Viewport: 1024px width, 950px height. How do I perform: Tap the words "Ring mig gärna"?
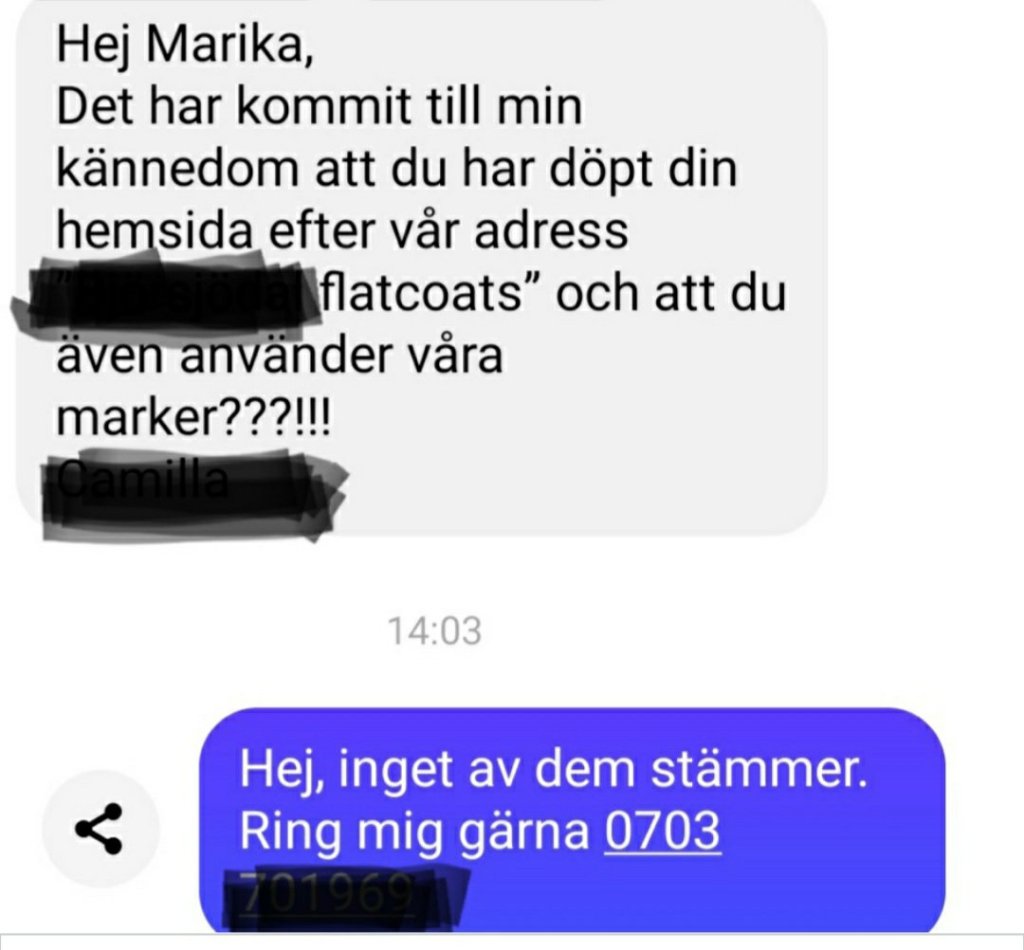pyautogui.click(x=414, y=831)
